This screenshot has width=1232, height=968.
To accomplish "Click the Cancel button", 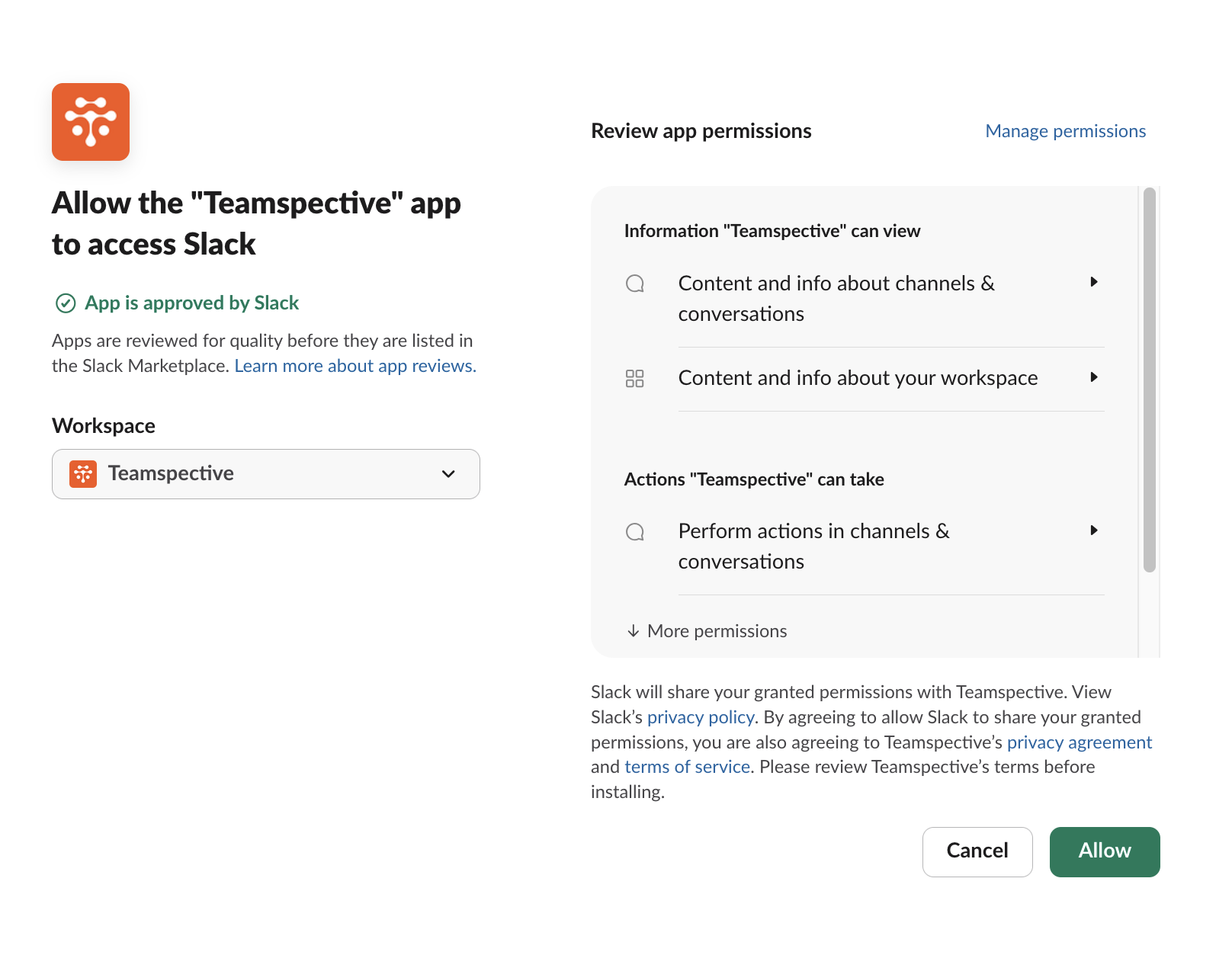I will click(977, 851).
